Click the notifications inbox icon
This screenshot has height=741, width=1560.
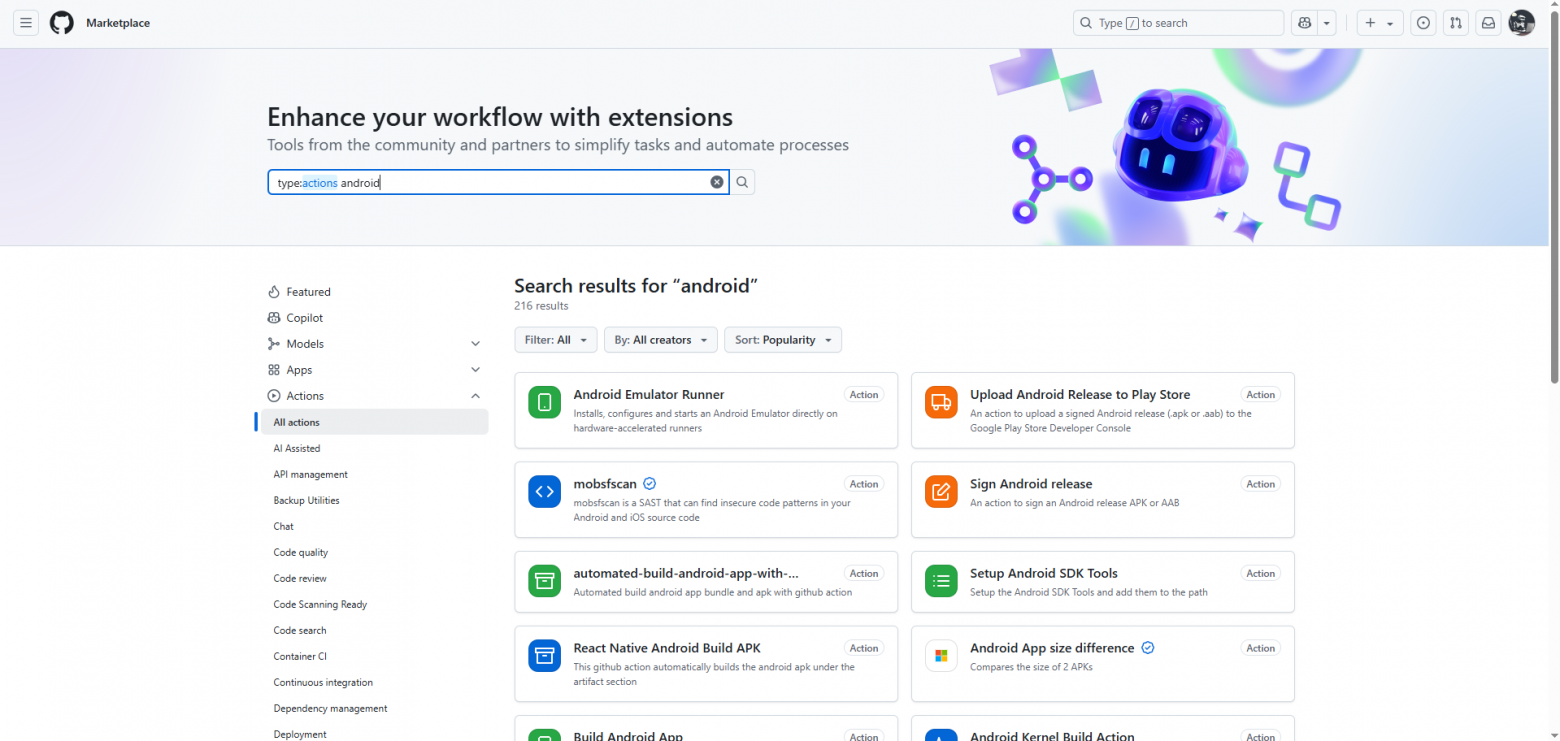pyautogui.click(x=1489, y=22)
